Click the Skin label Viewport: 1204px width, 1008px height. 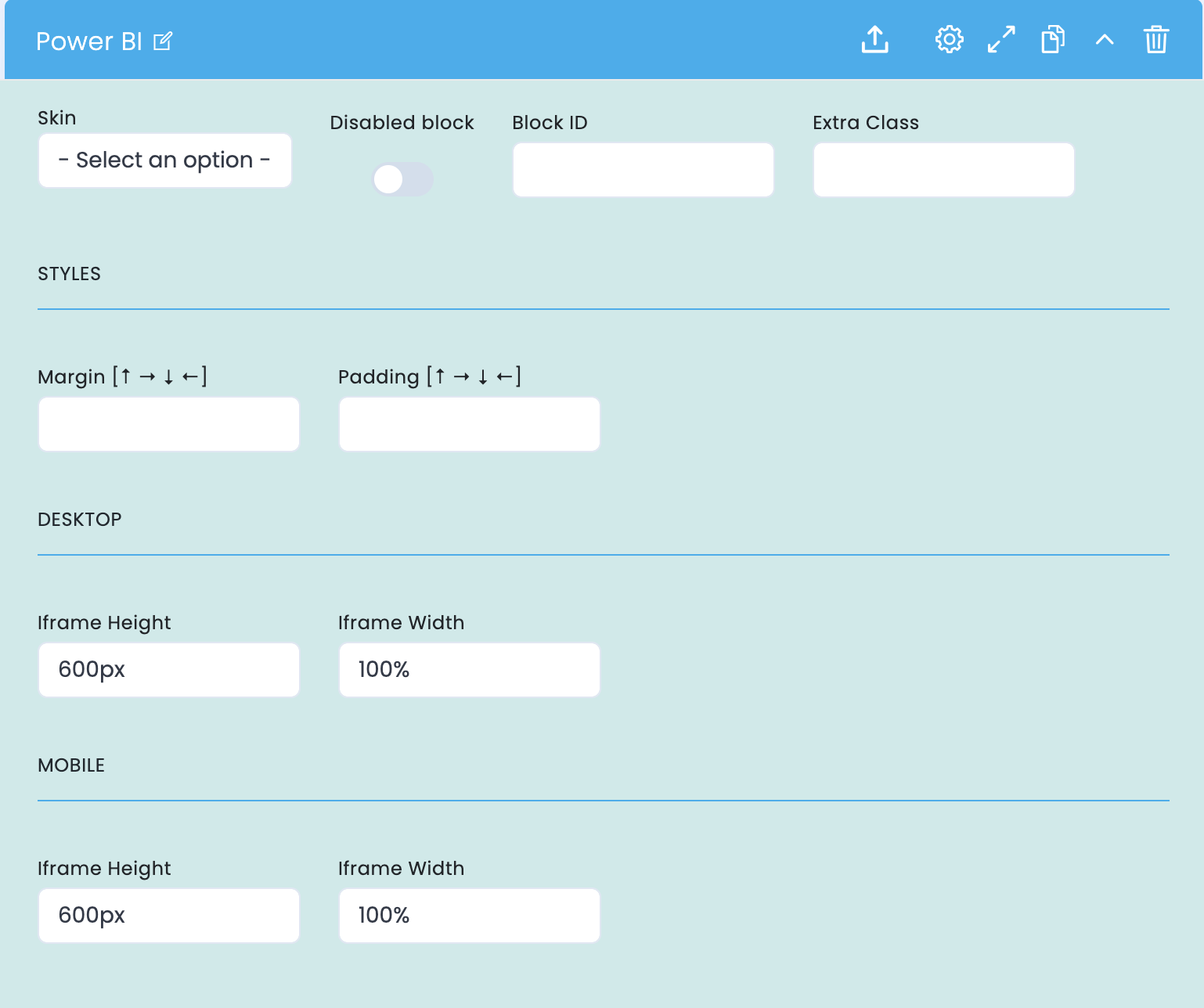[57, 118]
